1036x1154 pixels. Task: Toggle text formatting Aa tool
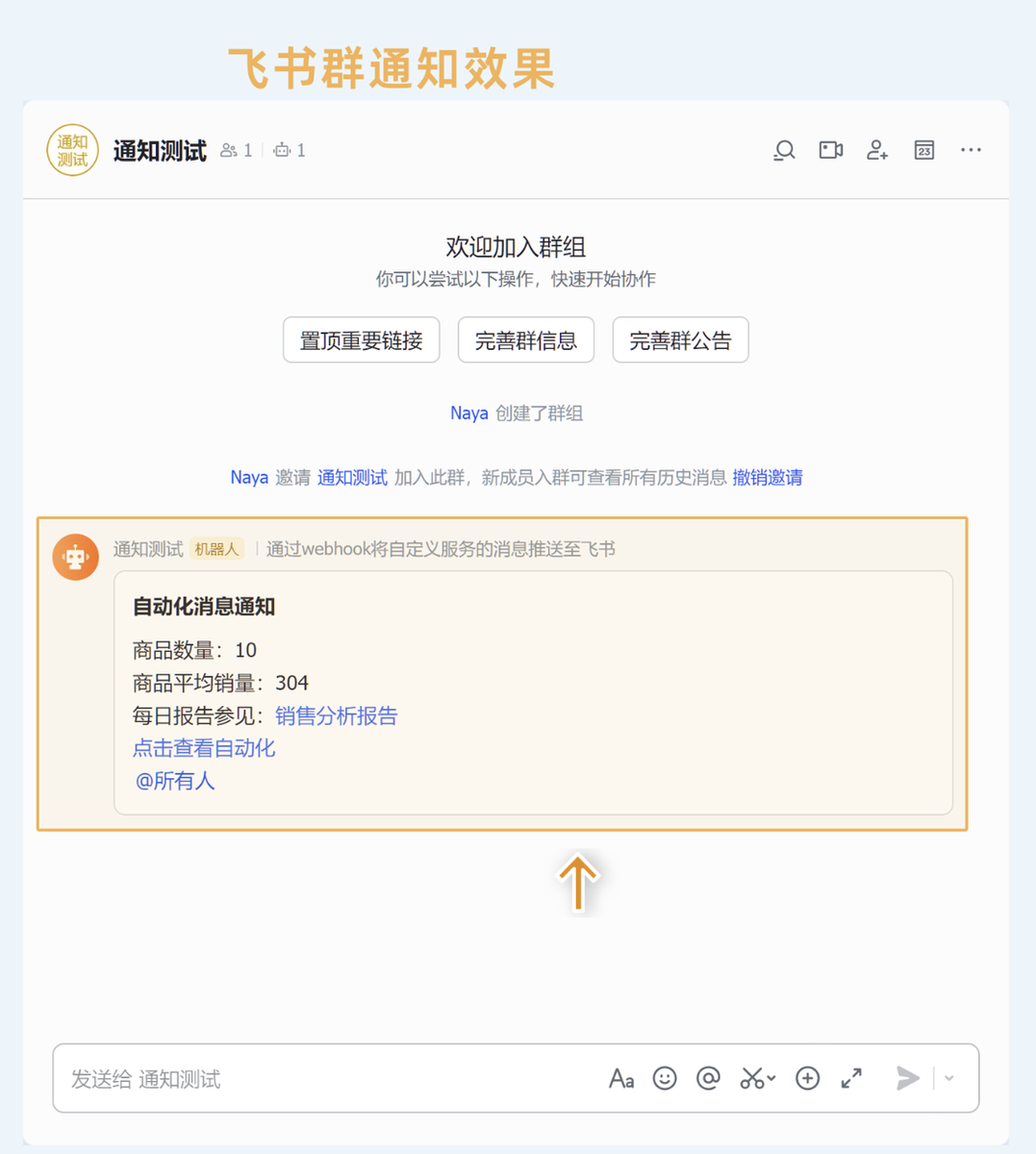coord(620,1079)
